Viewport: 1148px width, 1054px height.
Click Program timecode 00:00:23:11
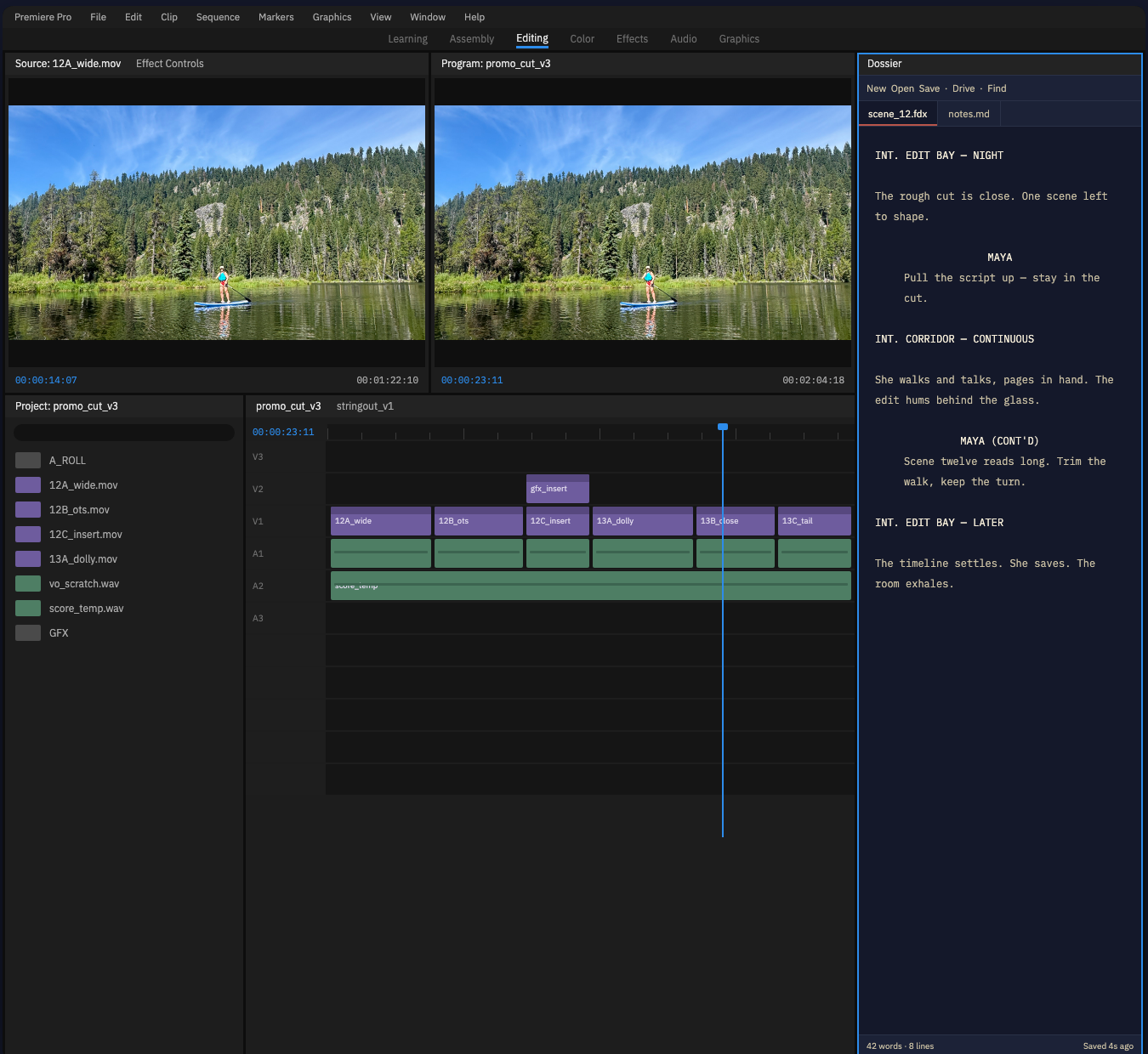pos(472,381)
